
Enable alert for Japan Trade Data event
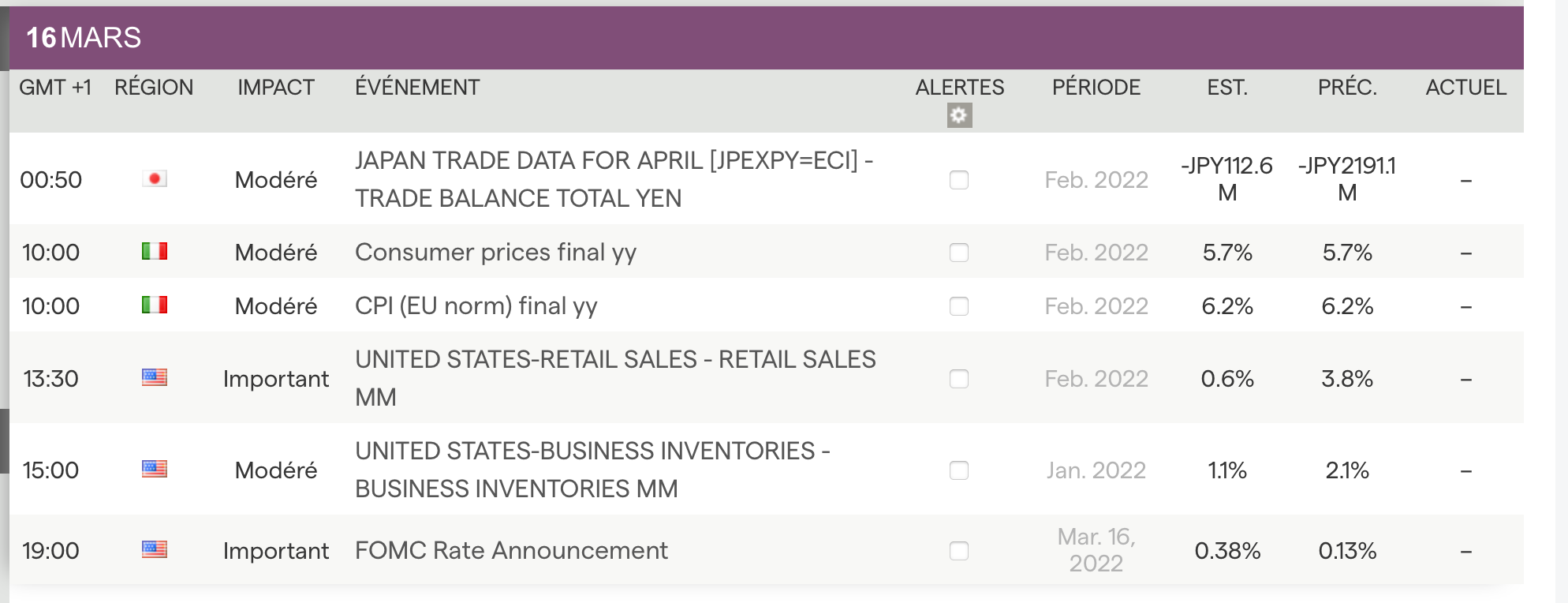point(959,180)
